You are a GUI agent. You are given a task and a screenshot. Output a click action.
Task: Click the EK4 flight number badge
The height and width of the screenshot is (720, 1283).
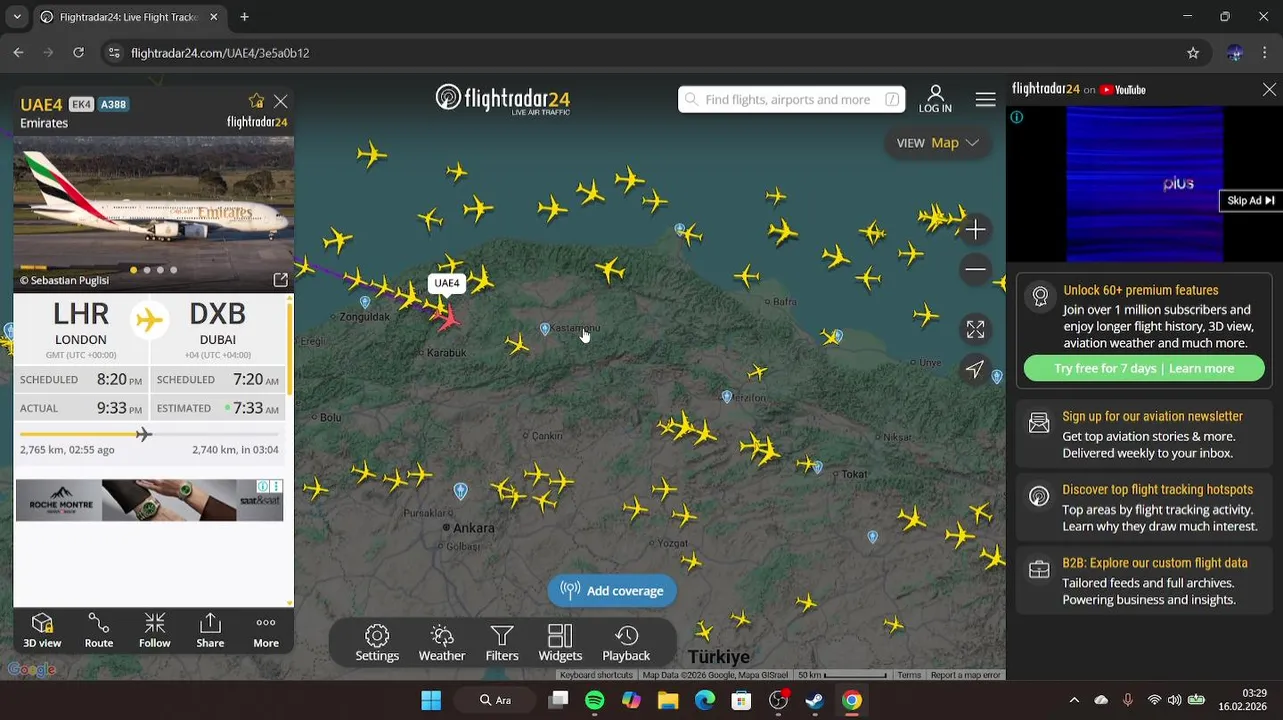coord(81,104)
